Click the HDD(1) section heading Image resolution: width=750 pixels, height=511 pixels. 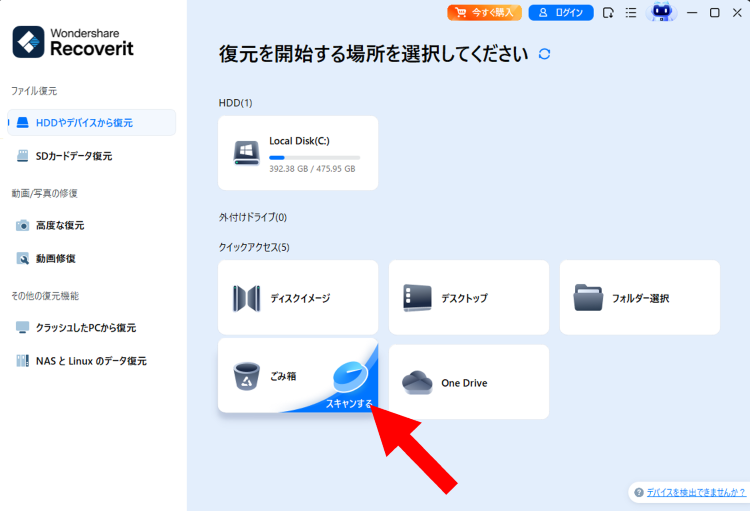point(235,103)
